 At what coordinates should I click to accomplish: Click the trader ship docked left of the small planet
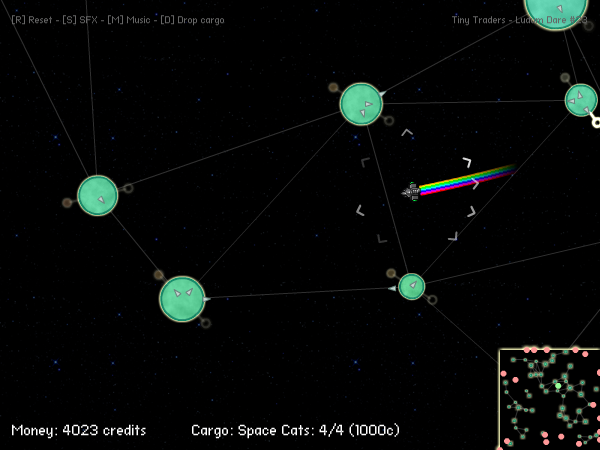click(x=392, y=289)
